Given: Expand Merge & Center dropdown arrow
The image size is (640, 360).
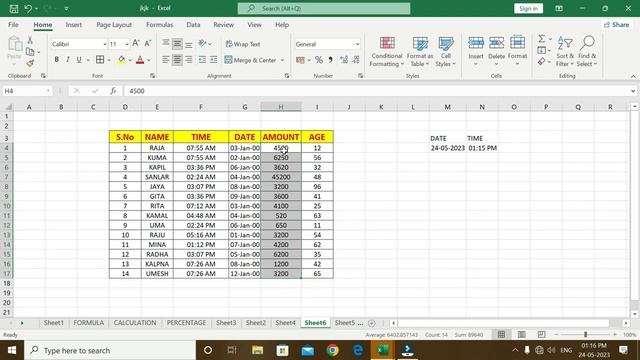Looking at the screenshot, I should pyautogui.click(x=282, y=60).
